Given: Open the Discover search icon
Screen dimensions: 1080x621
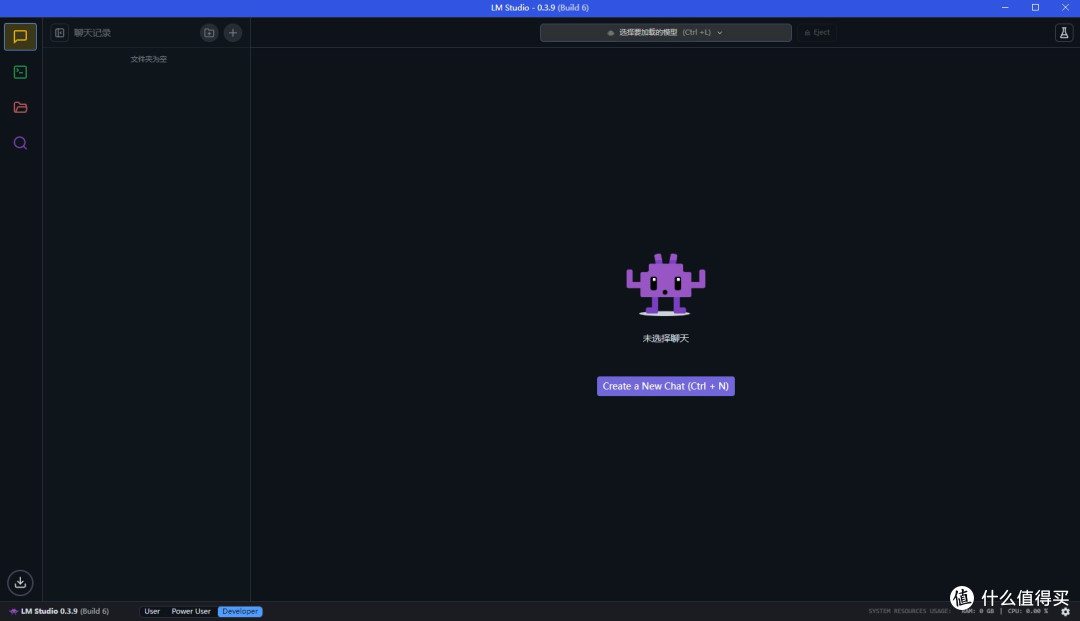Looking at the screenshot, I should (x=20, y=143).
